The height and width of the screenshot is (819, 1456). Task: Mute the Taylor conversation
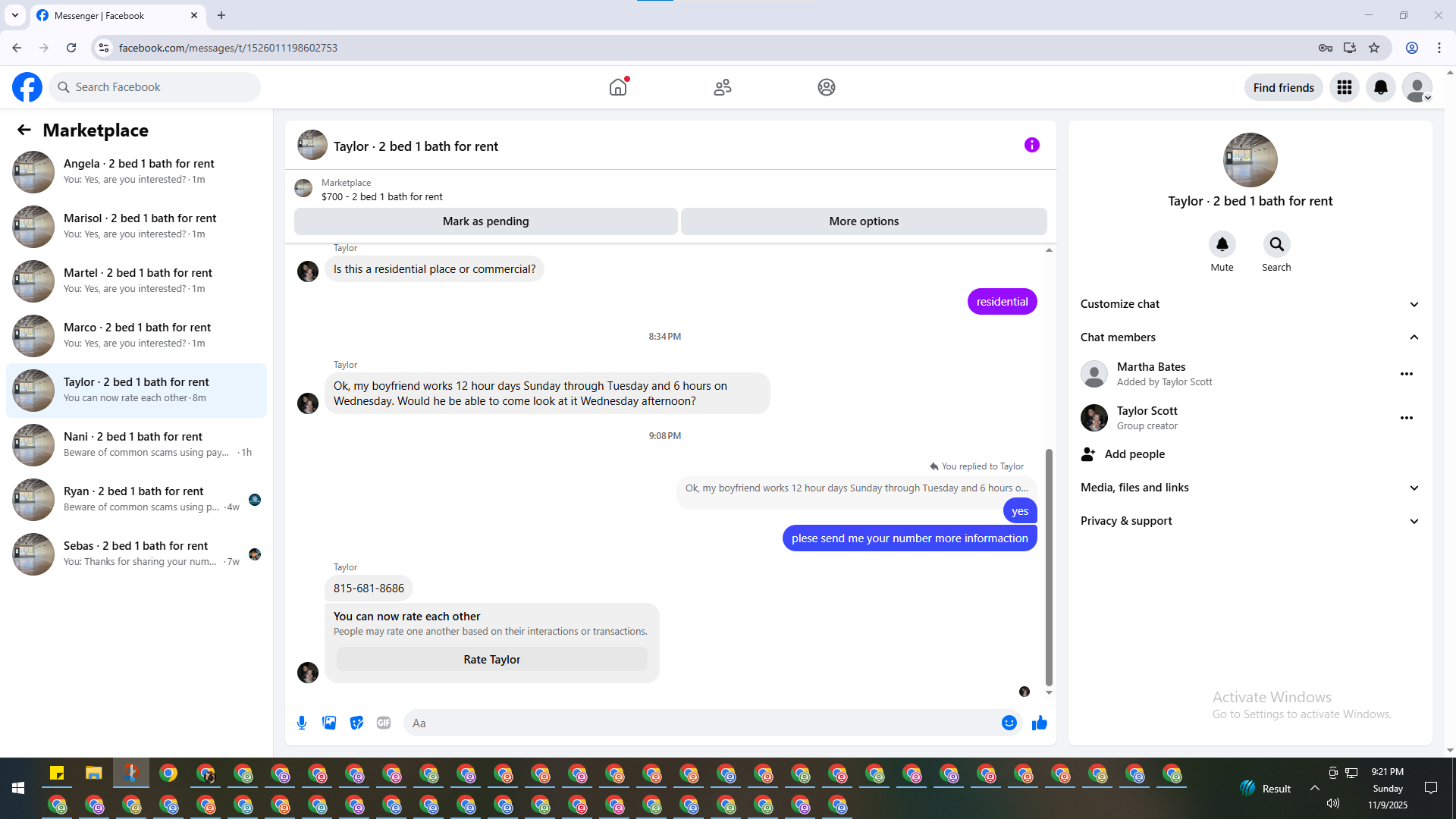point(1222,244)
